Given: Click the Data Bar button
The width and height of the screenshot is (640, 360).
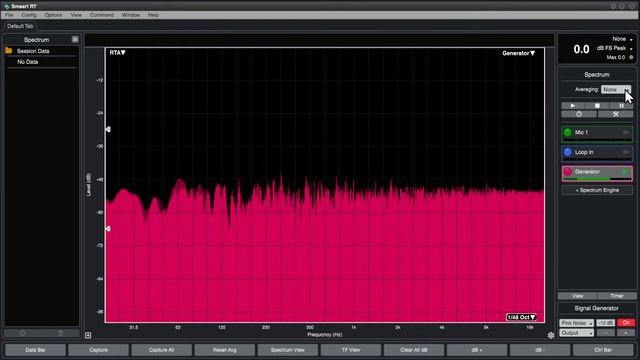Looking at the screenshot, I should pyautogui.click(x=36, y=350).
